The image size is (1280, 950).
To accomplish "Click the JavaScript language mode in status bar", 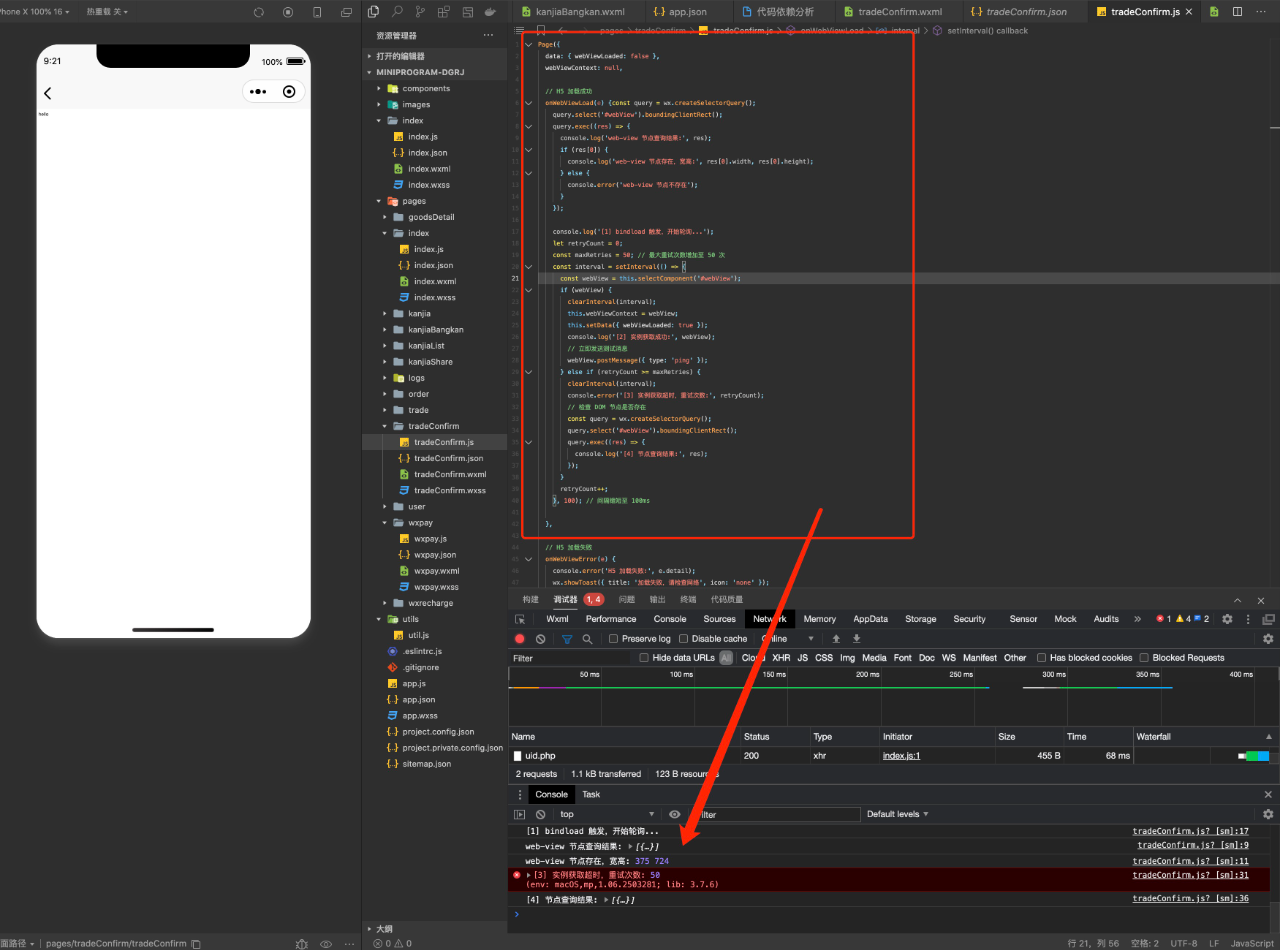I will pos(1252,943).
